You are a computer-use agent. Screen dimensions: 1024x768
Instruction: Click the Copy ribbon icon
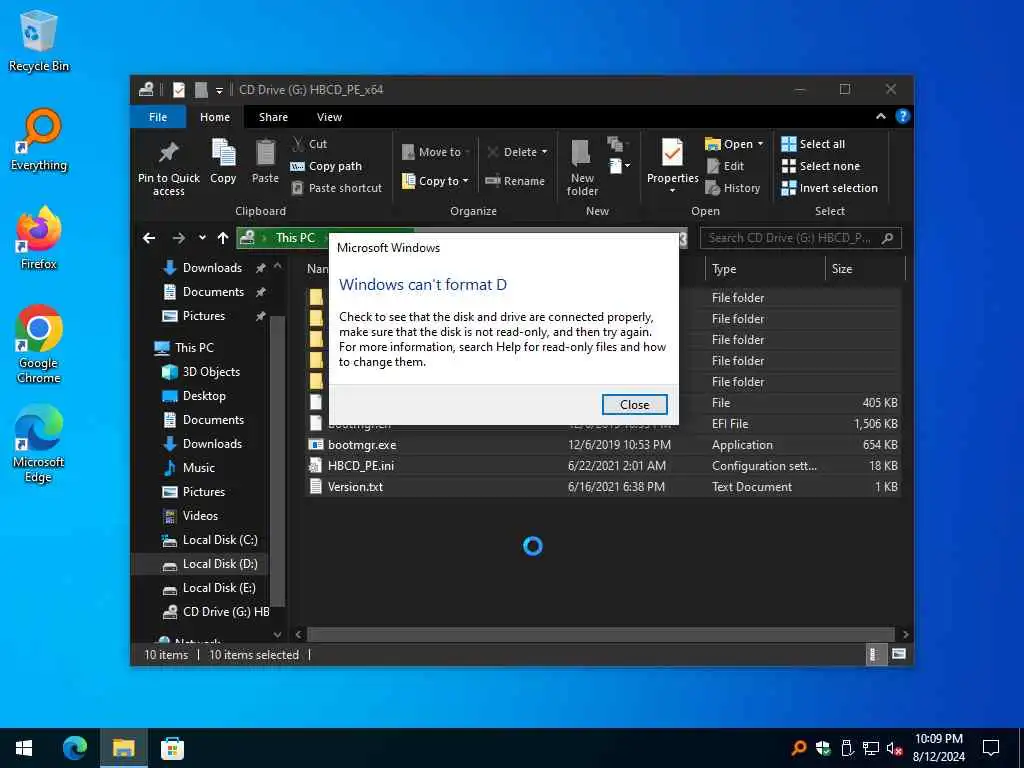(x=223, y=162)
